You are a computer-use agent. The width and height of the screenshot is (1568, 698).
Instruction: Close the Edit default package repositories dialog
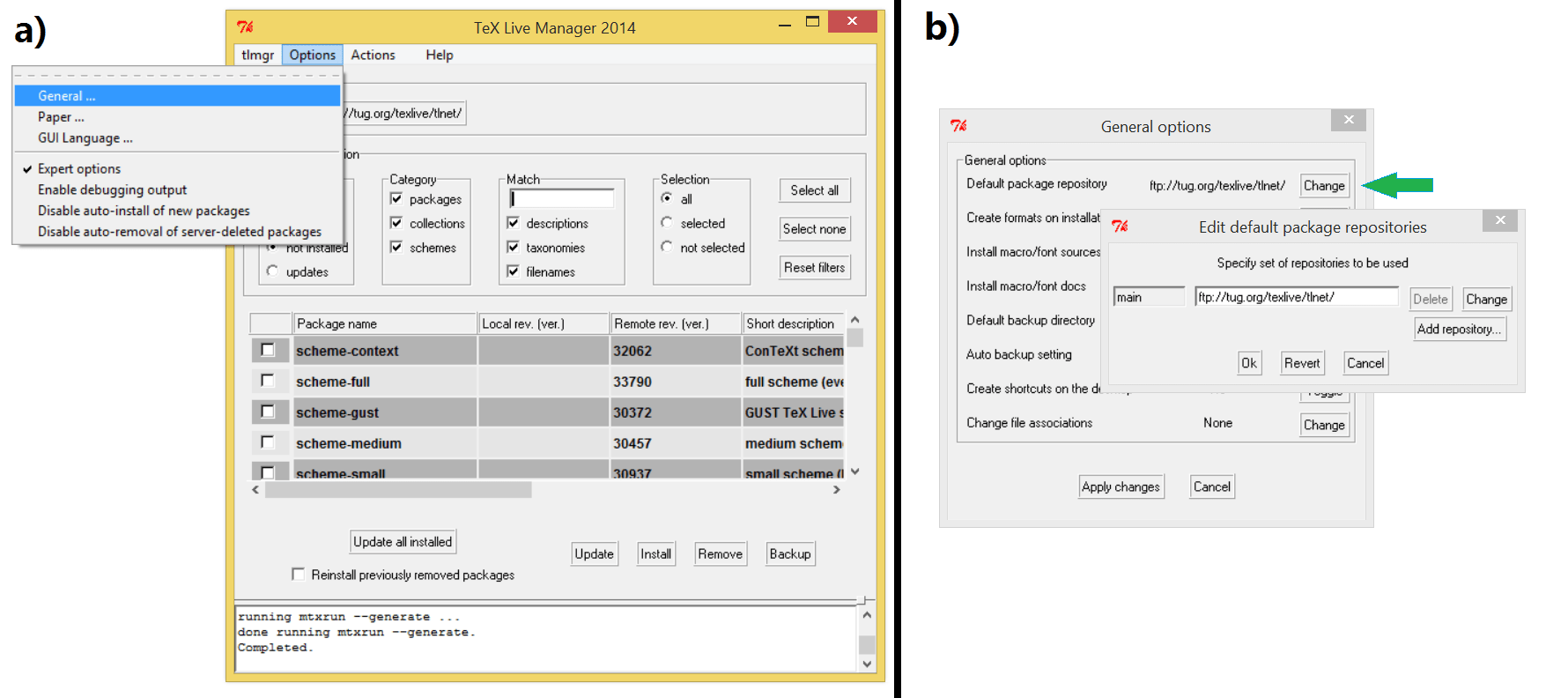(1500, 220)
